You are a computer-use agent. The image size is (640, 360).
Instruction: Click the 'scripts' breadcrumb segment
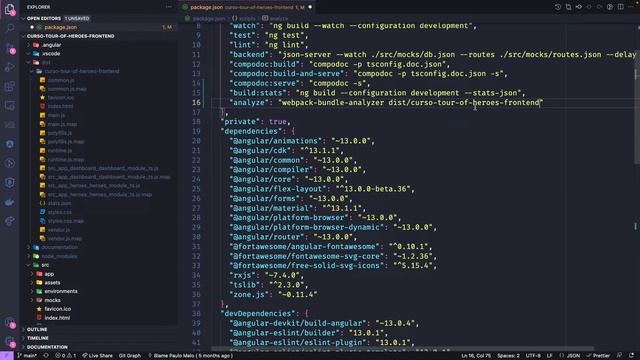point(244,18)
